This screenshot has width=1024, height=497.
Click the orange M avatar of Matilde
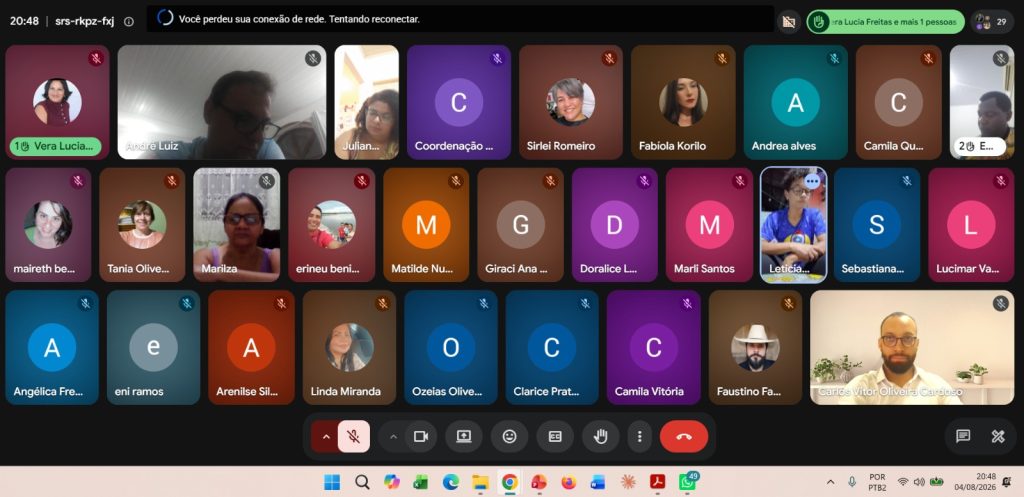click(426, 225)
